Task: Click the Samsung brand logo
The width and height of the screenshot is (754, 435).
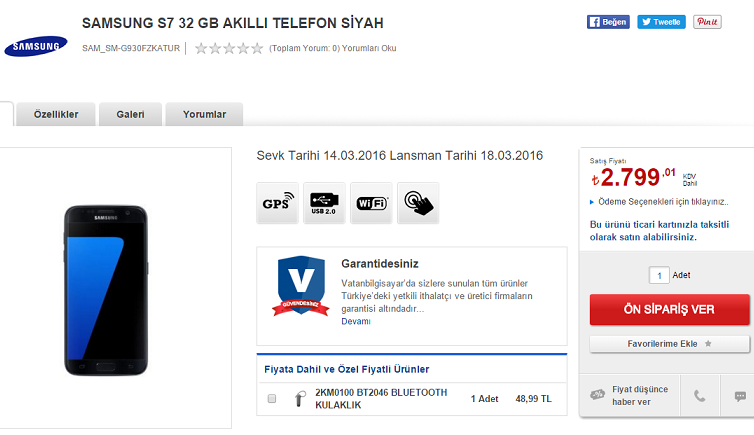Action: click(36, 46)
